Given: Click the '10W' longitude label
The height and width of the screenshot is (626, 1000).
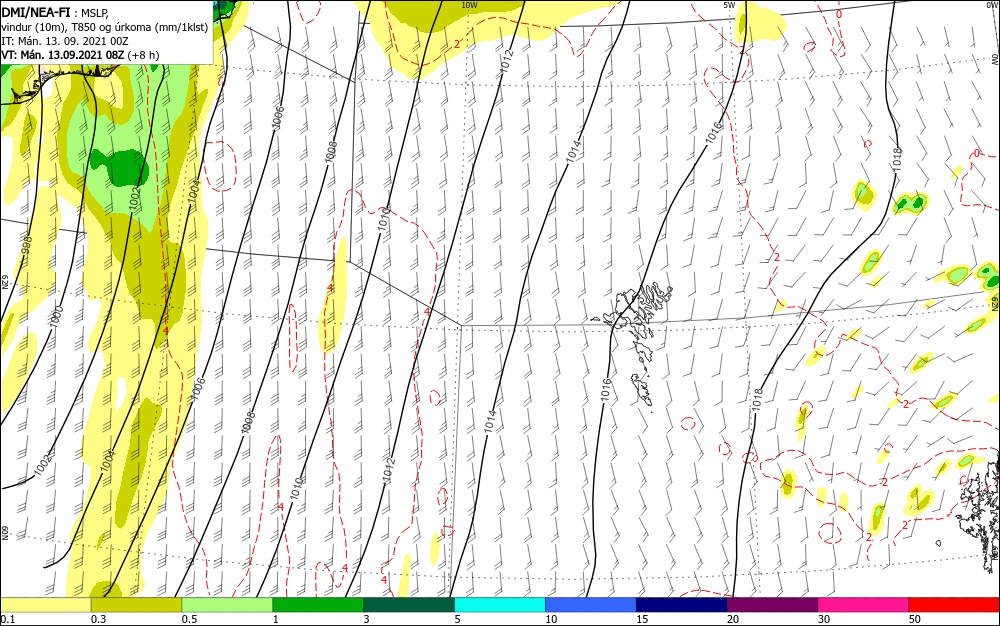Looking at the screenshot, I should pos(469,5).
